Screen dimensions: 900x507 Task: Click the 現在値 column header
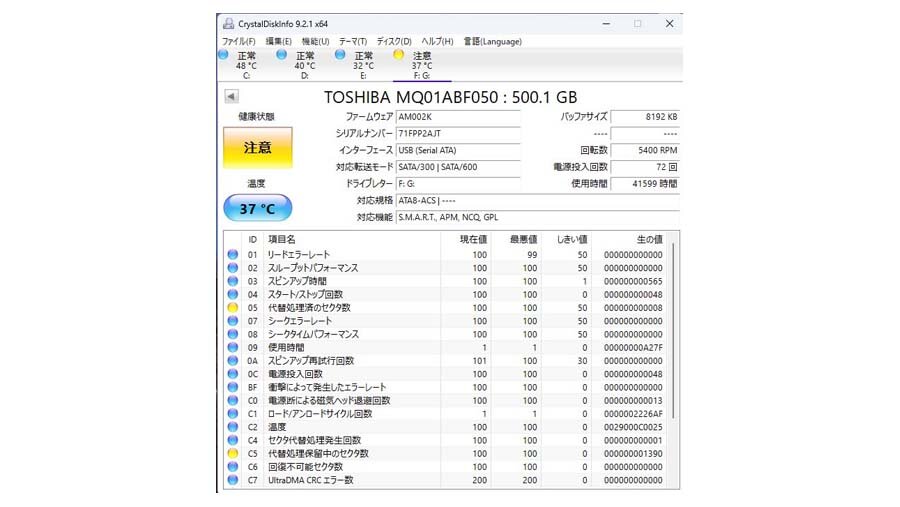[x=465, y=239]
